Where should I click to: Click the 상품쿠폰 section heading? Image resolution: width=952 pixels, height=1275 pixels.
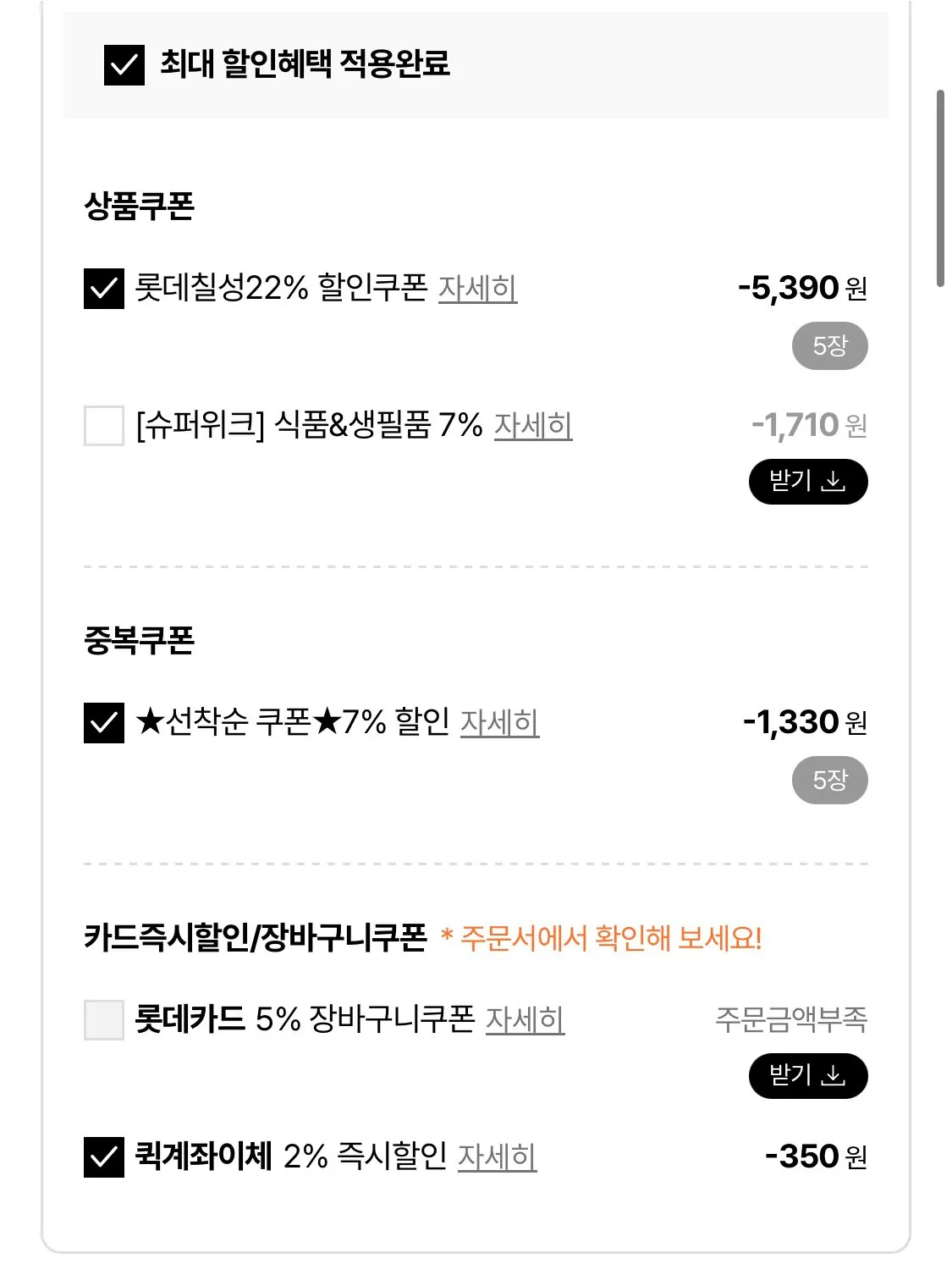click(x=140, y=206)
